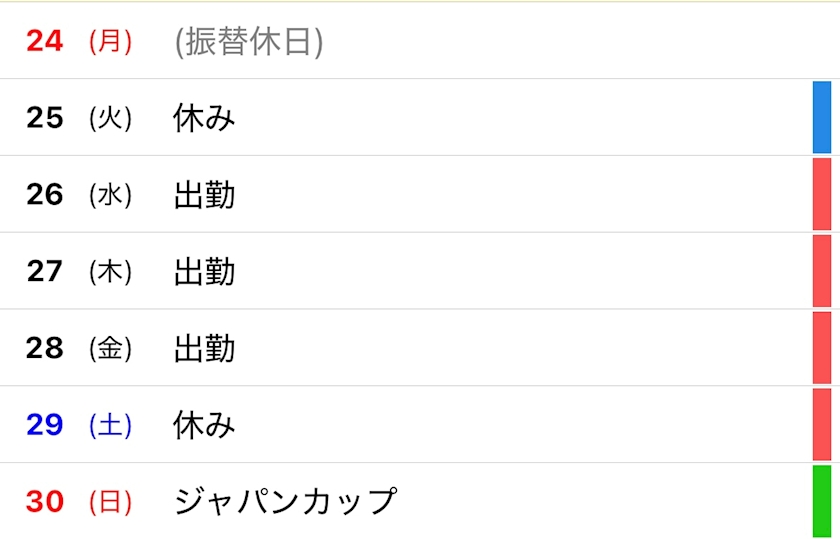Image resolution: width=840 pixels, height=539 pixels.
Task: Click the blue color tag on day 25
Action: coord(822,118)
